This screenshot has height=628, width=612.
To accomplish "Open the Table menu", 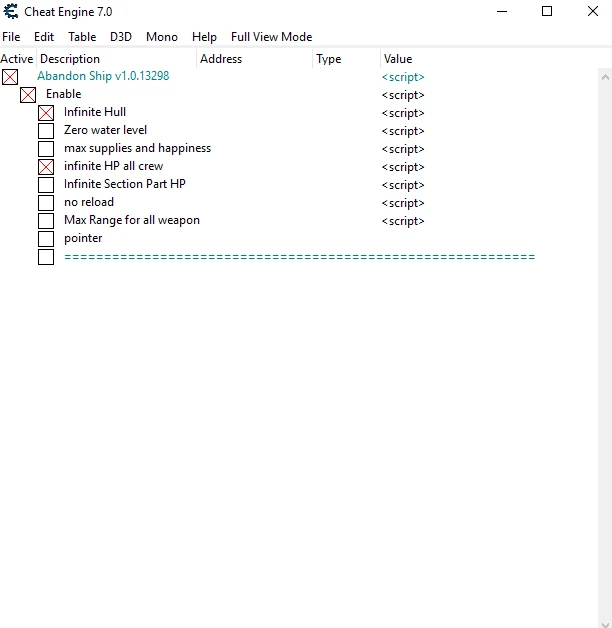I will pos(82,37).
